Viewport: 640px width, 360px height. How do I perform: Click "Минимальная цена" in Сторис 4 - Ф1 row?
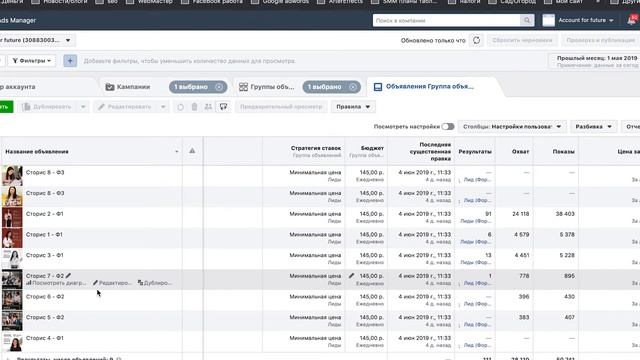pyautogui.click(x=315, y=338)
